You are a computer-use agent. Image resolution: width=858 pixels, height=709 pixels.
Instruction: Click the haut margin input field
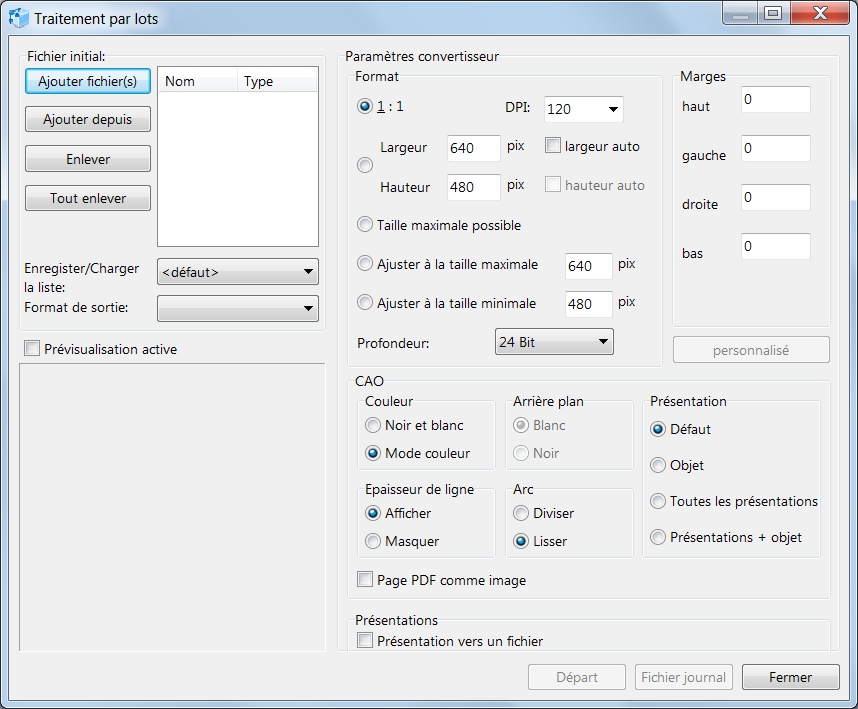775,100
